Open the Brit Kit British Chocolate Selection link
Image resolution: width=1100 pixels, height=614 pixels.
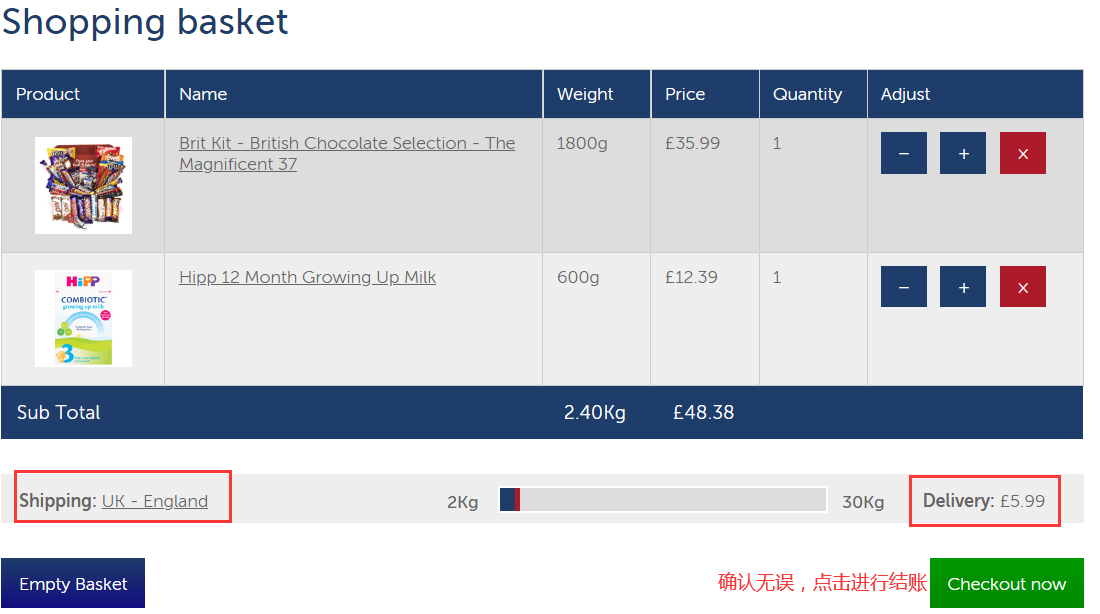click(347, 154)
